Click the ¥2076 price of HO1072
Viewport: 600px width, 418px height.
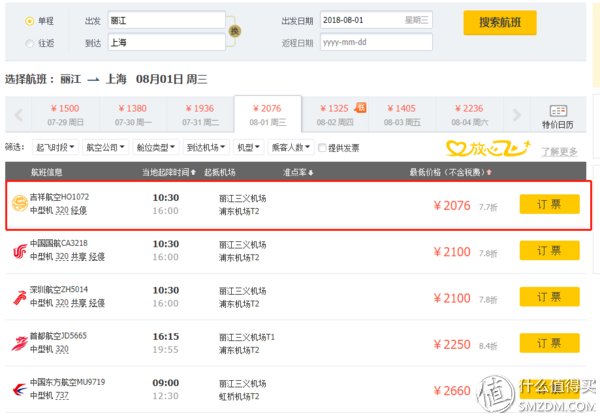[452, 206]
